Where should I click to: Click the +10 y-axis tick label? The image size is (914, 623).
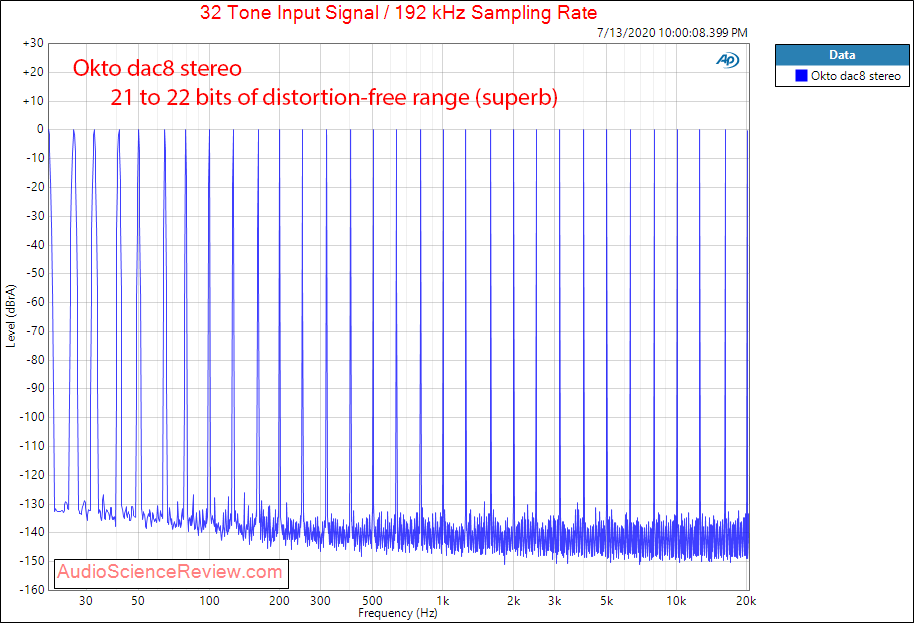33,101
